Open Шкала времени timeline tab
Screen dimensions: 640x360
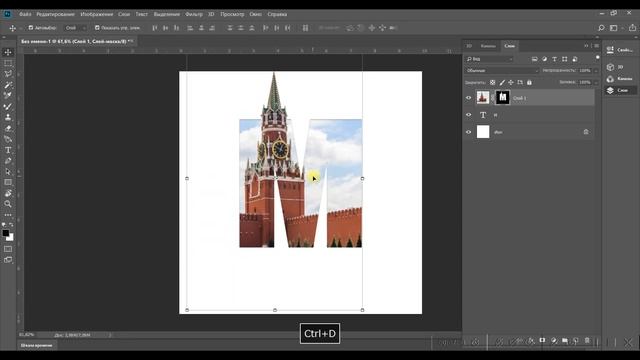click(36, 345)
